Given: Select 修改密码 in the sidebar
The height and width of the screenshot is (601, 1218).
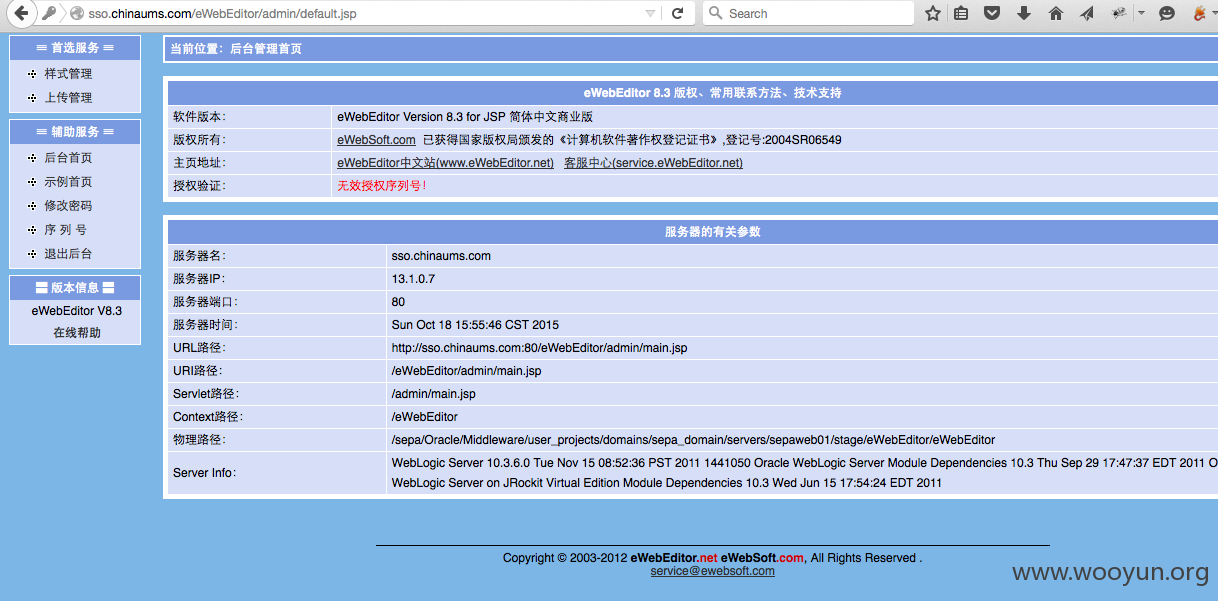Looking at the screenshot, I should tap(68, 206).
